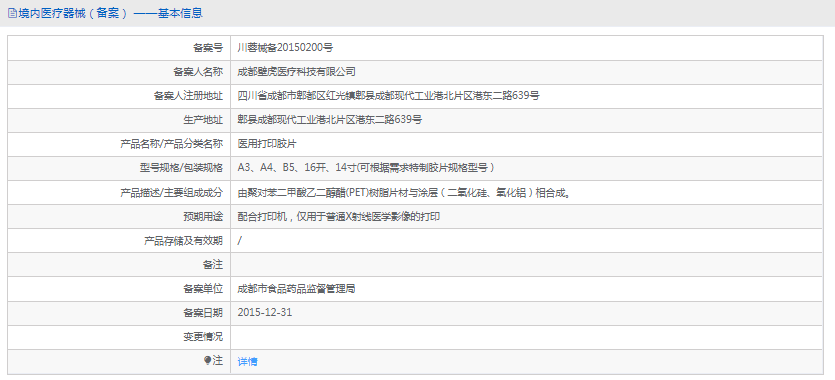835x380 pixels.
Task: Select 成都市食品药品监督管理局 authority name
Action: 297,289
